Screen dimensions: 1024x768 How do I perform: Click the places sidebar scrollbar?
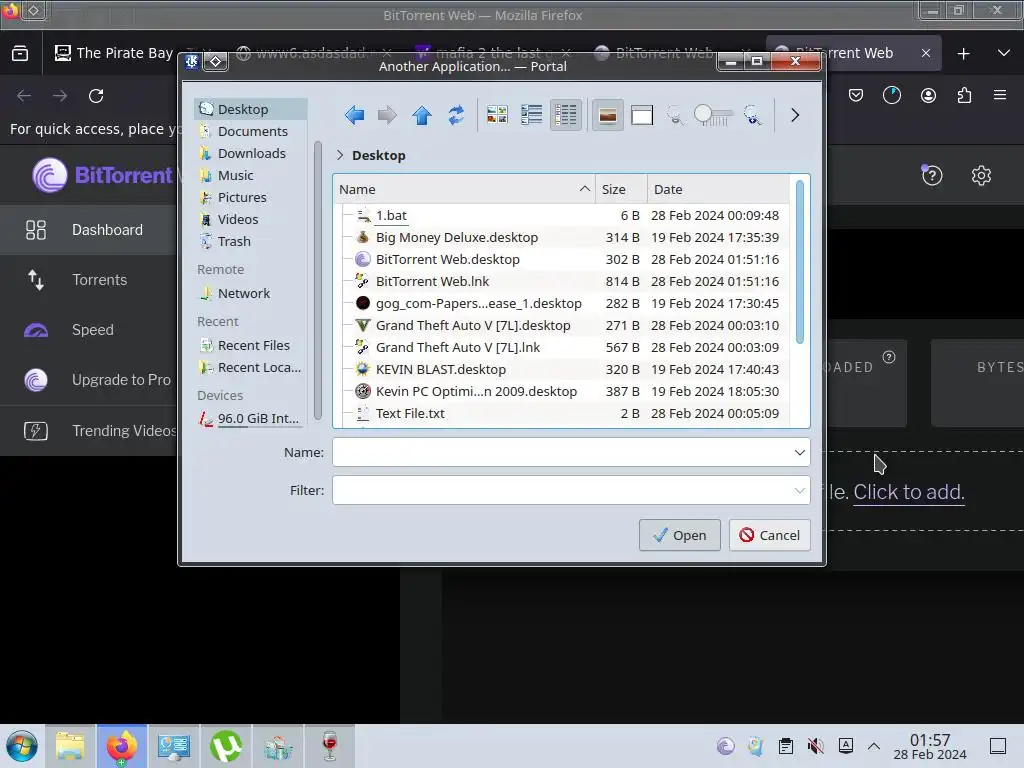tap(318, 281)
